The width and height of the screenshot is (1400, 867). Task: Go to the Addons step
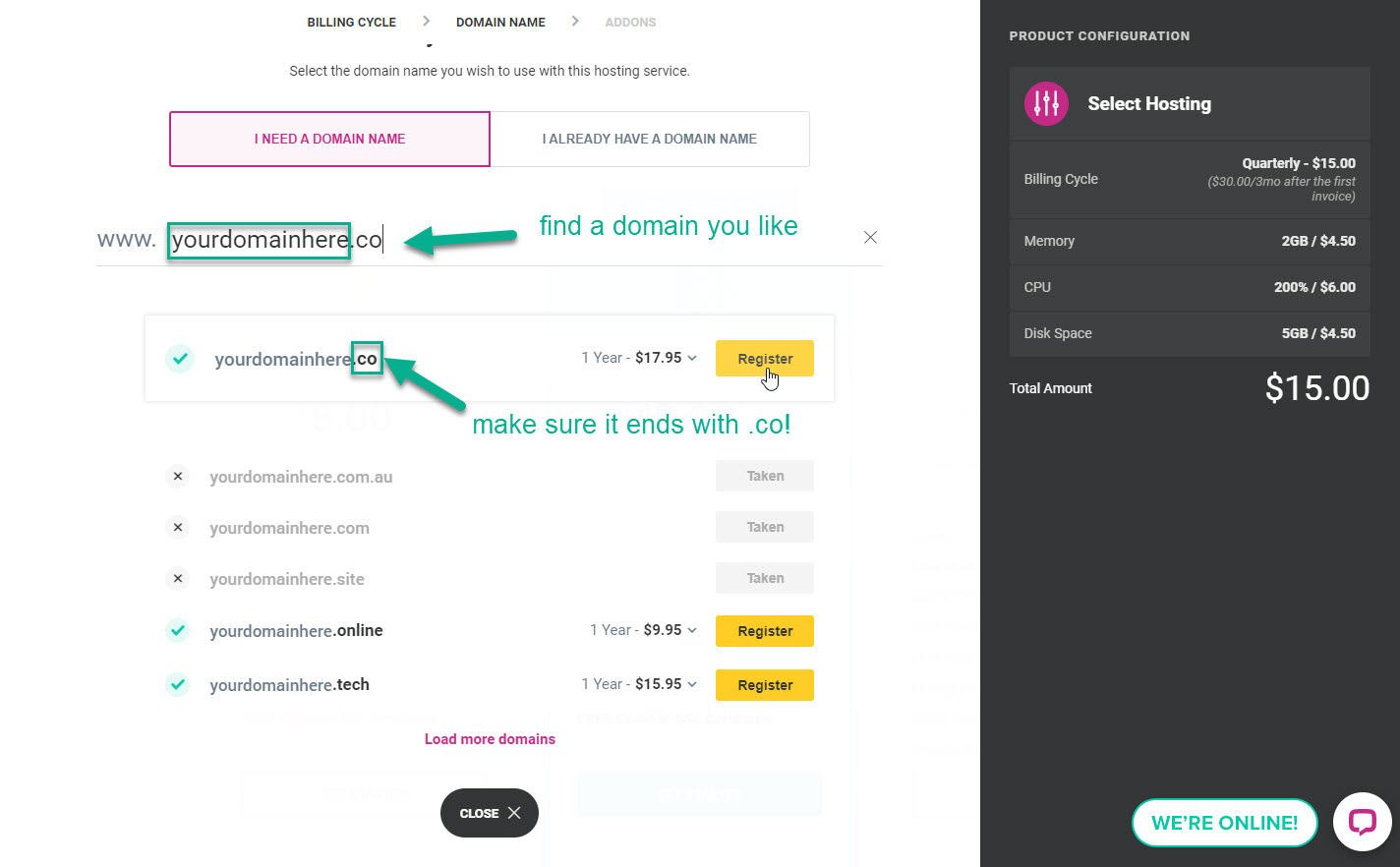coord(630,22)
